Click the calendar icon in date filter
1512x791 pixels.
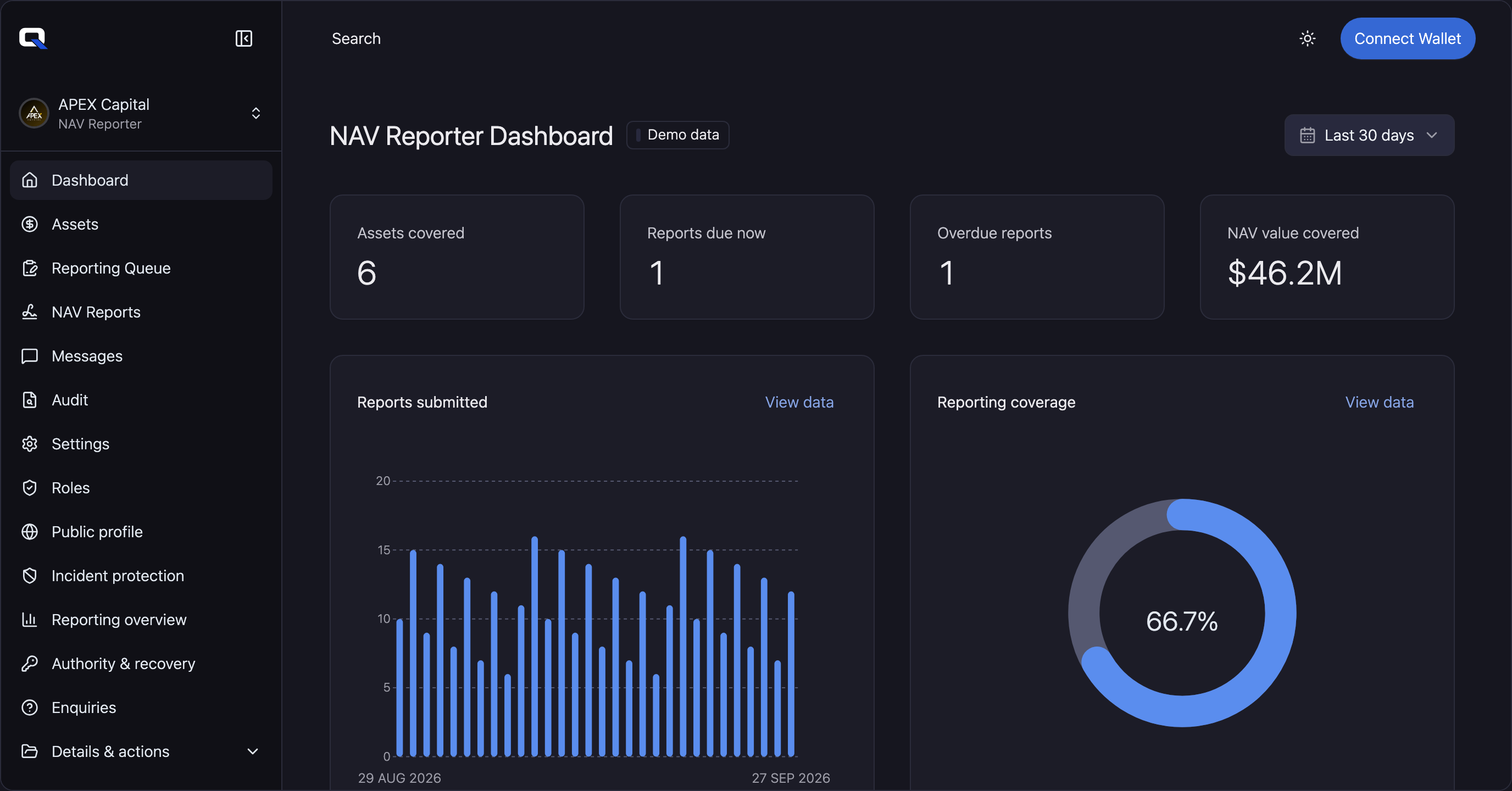[x=1307, y=136]
